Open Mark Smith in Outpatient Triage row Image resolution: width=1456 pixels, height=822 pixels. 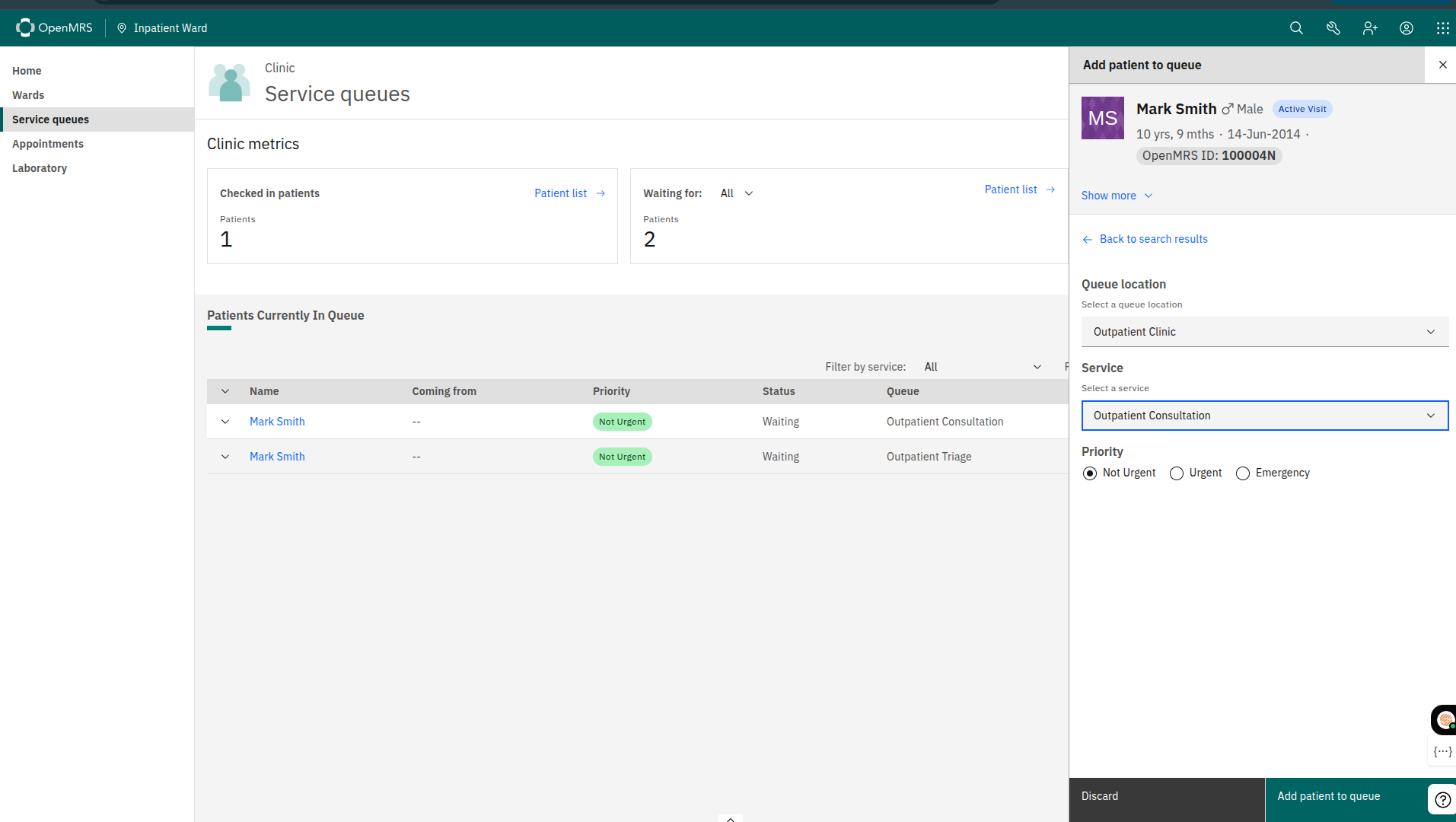(x=277, y=457)
